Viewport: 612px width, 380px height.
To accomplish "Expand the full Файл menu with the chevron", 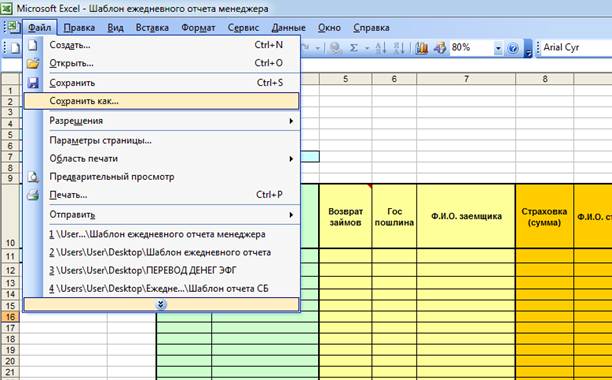I will click(x=161, y=304).
